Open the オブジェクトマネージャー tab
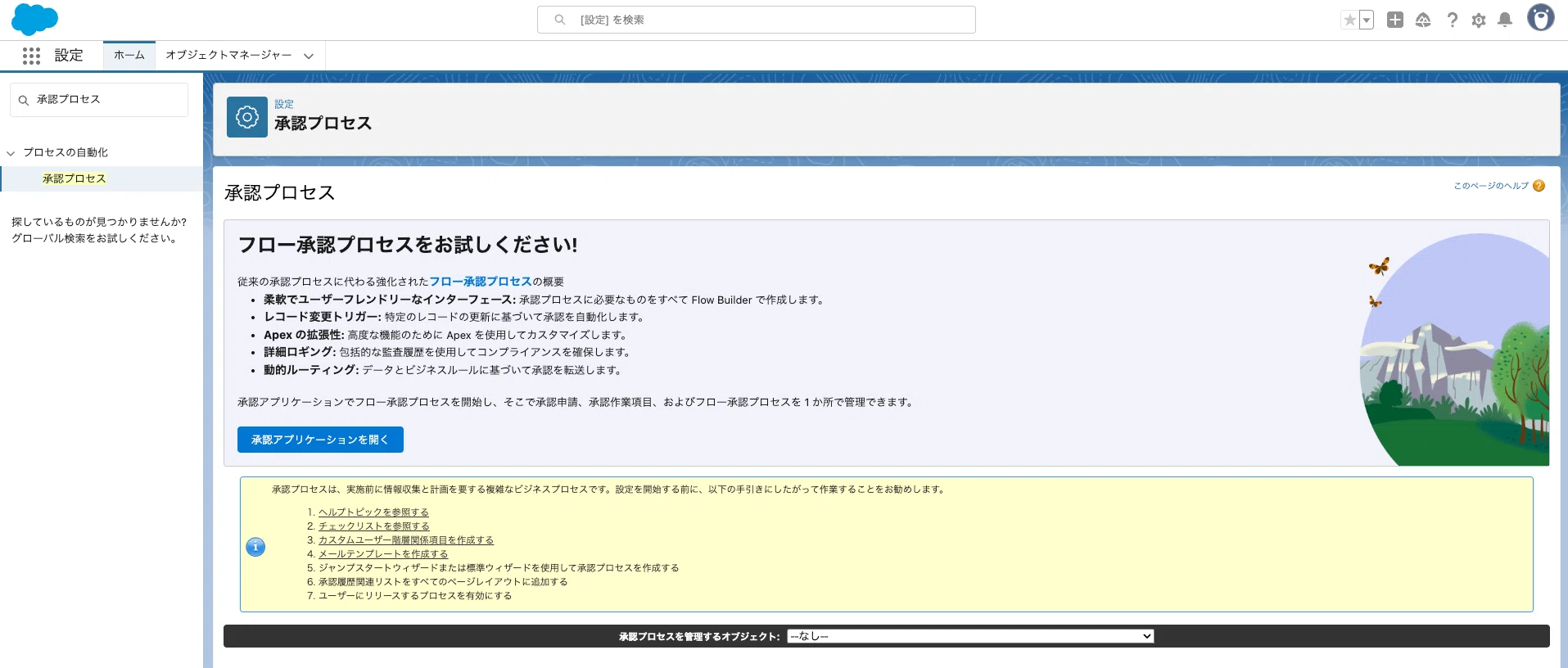 point(228,55)
